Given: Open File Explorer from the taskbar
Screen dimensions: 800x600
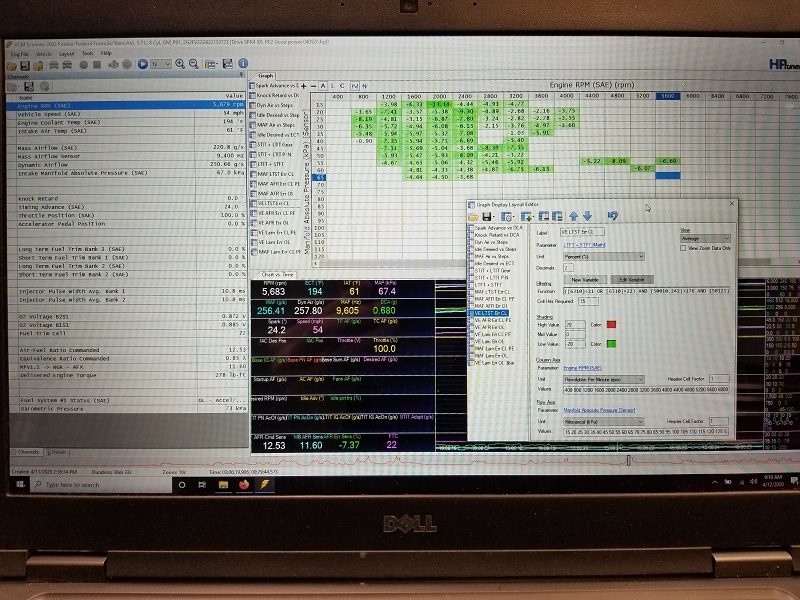Looking at the screenshot, I should pyautogui.click(x=223, y=485).
